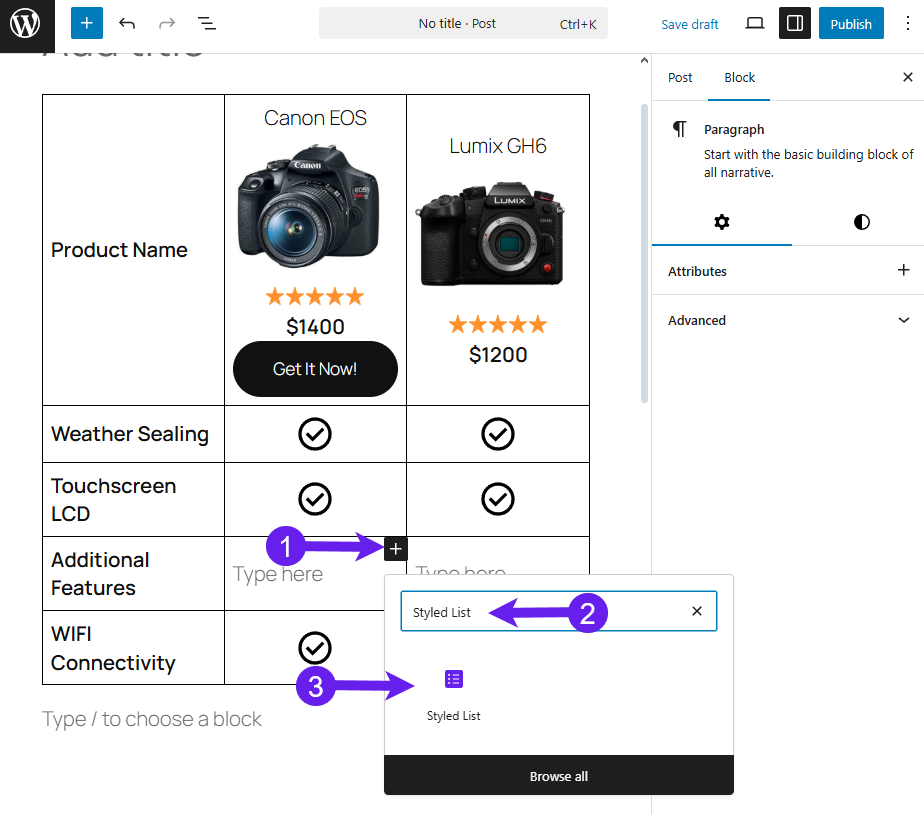Switch to the Styles half-circle tab
924x814 pixels.
(x=862, y=222)
